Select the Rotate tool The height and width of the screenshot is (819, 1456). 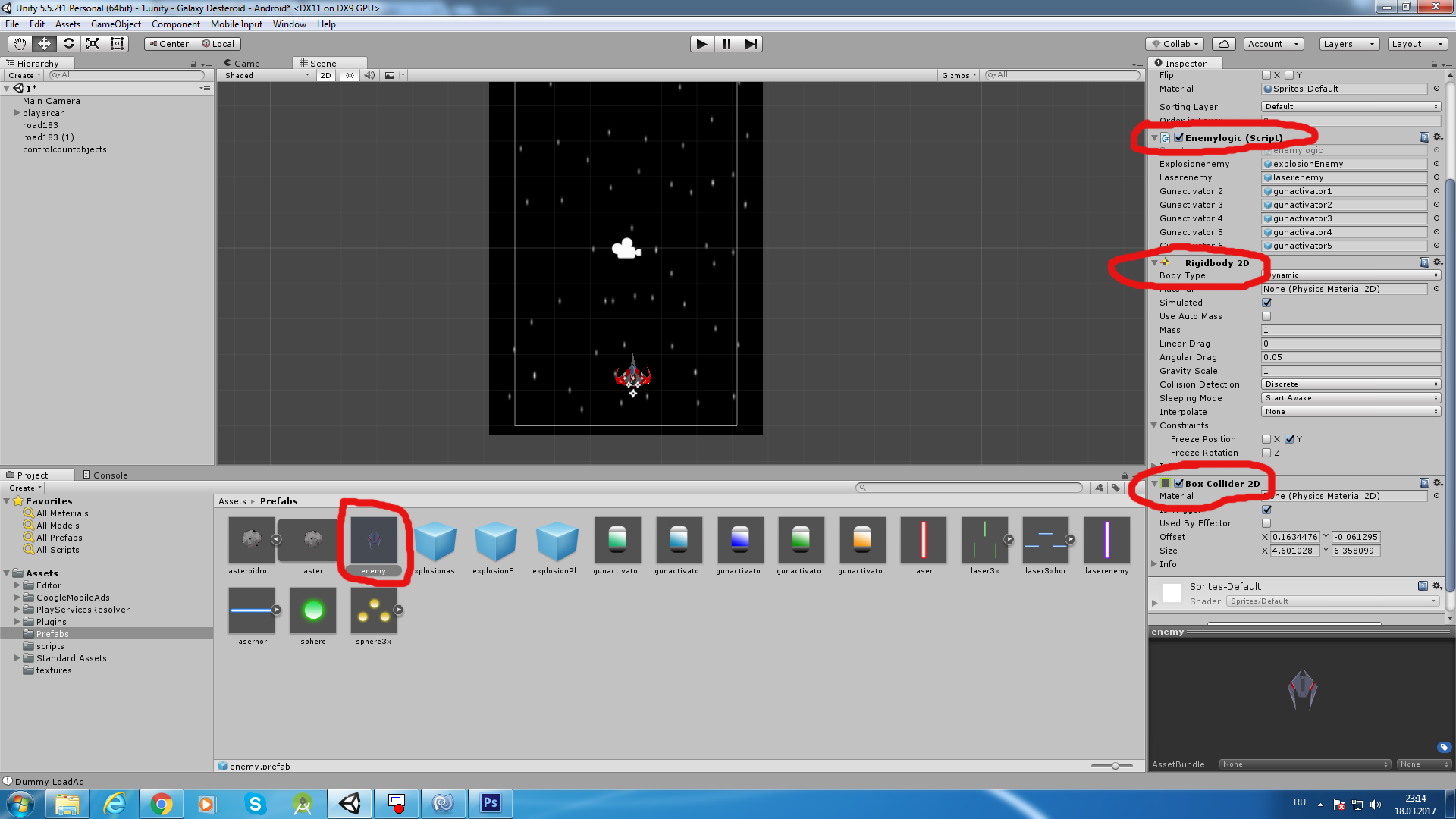[68, 44]
